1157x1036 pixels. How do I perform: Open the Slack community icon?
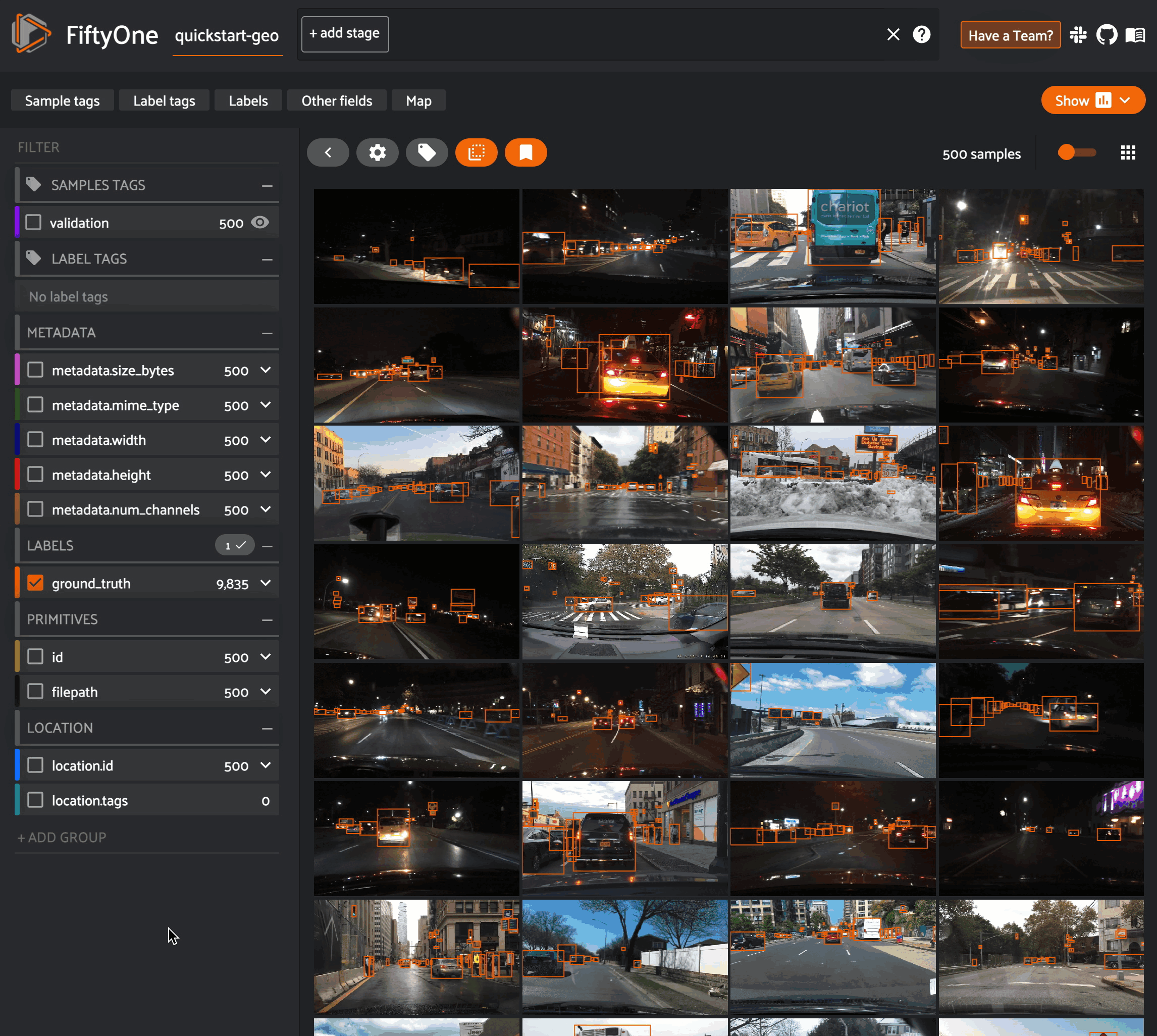click(x=1078, y=35)
